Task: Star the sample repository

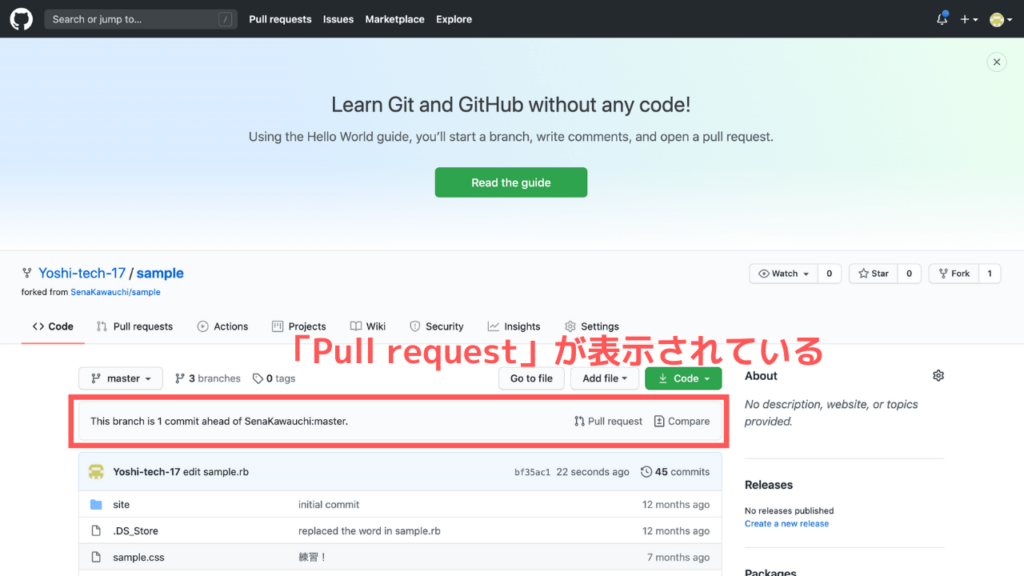Action: point(873,273)
